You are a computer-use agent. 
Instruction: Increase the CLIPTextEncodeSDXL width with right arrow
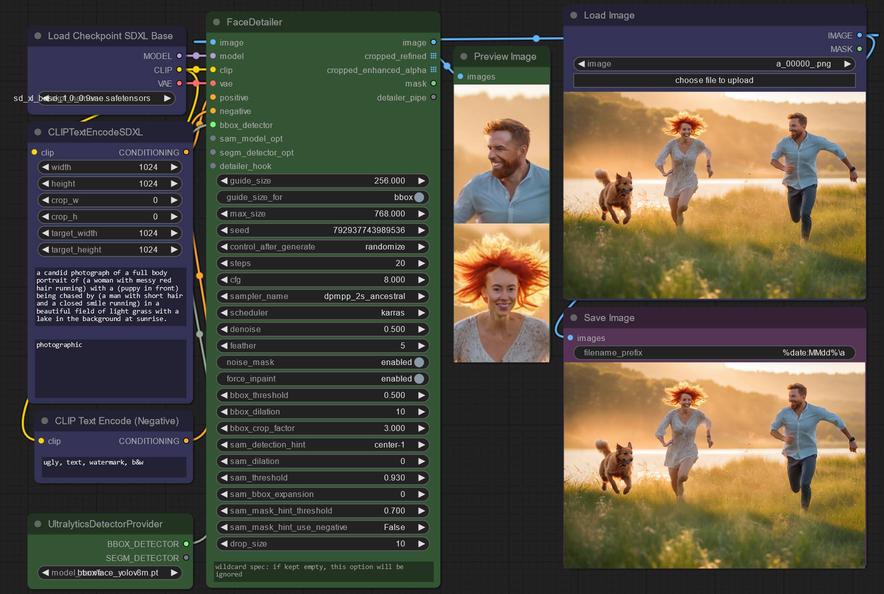pyautogui.click(x=174, y=167)
